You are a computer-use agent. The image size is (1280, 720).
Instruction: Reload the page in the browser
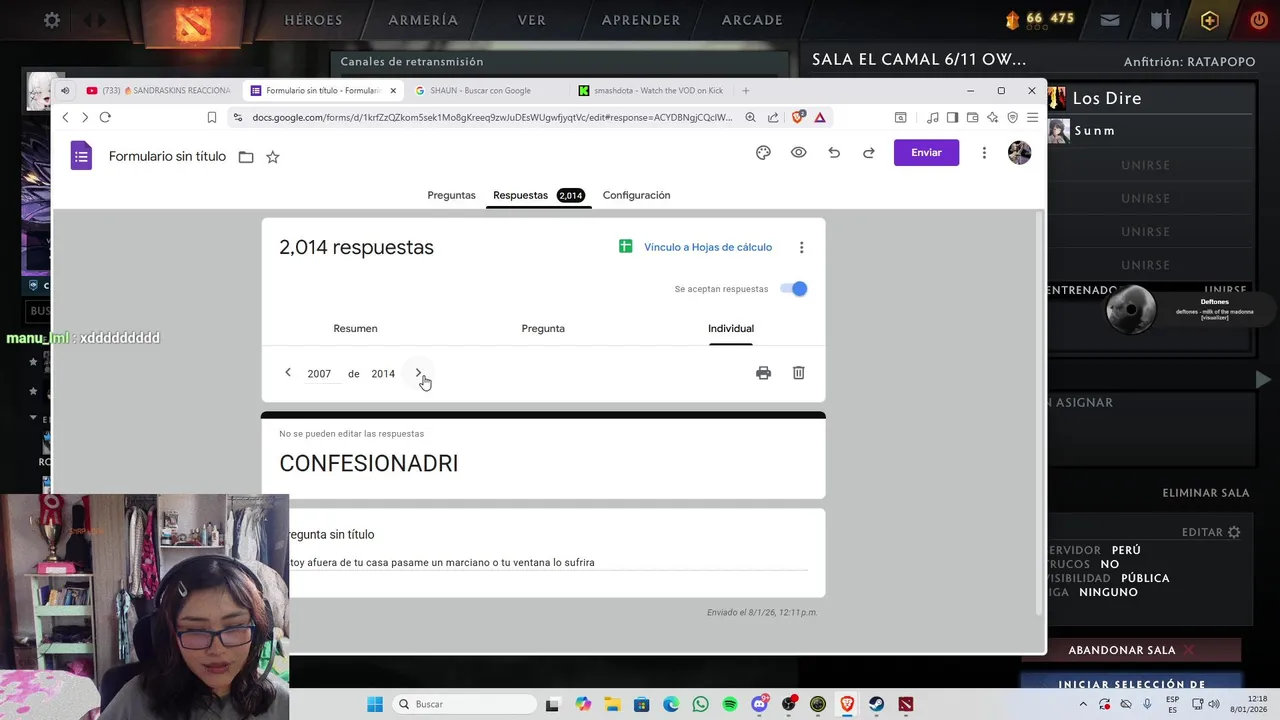click(x=105, y=117)
